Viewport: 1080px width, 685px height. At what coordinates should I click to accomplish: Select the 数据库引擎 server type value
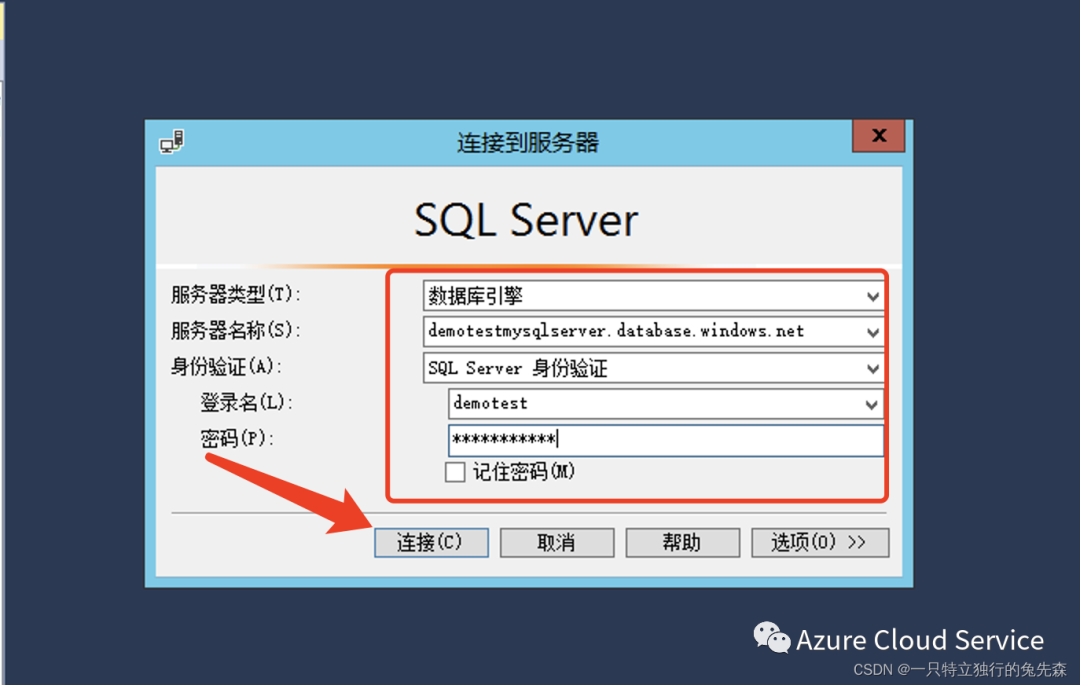coord(475,296)
